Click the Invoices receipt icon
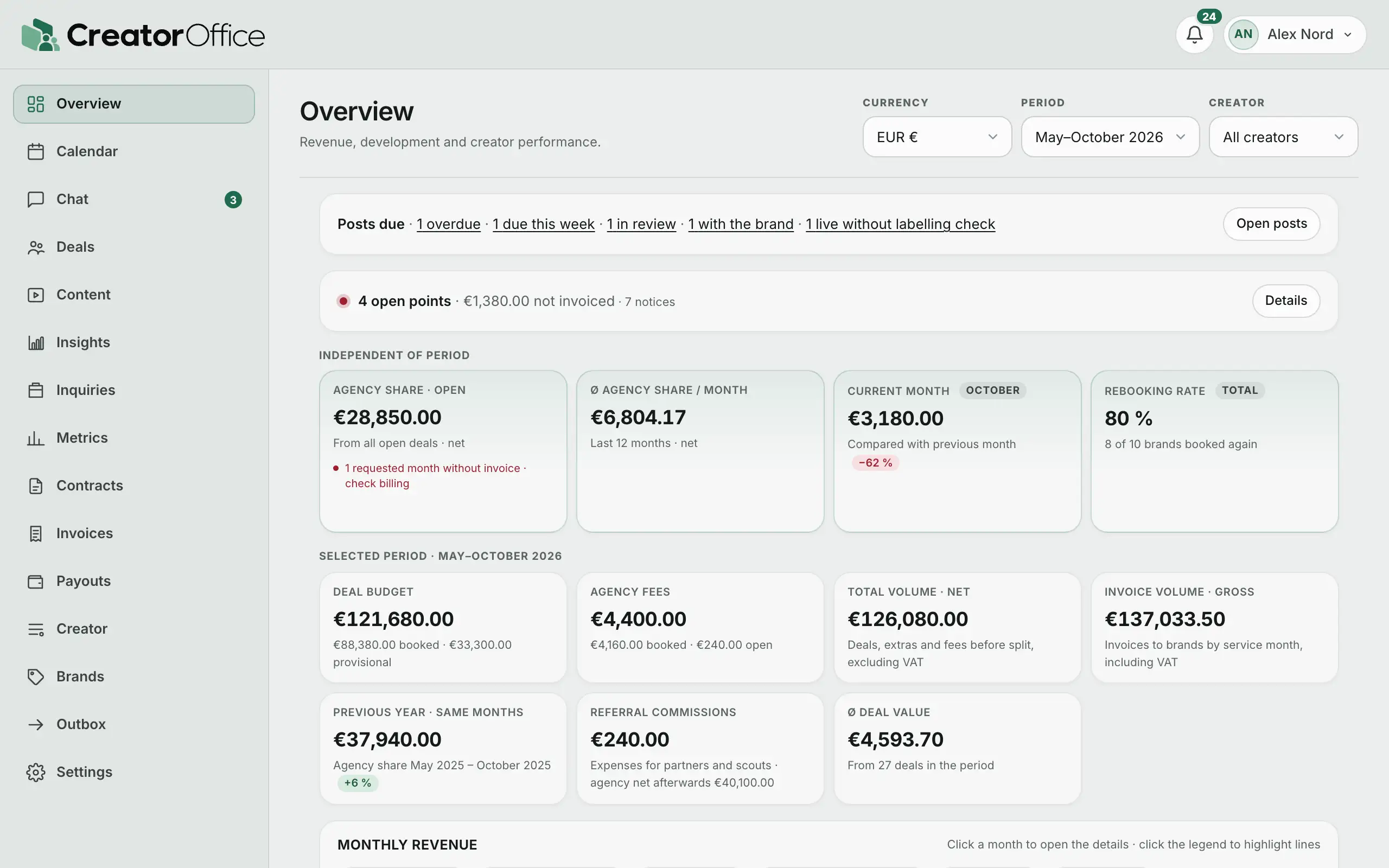 pyautogui.click(x=36, y=533)
